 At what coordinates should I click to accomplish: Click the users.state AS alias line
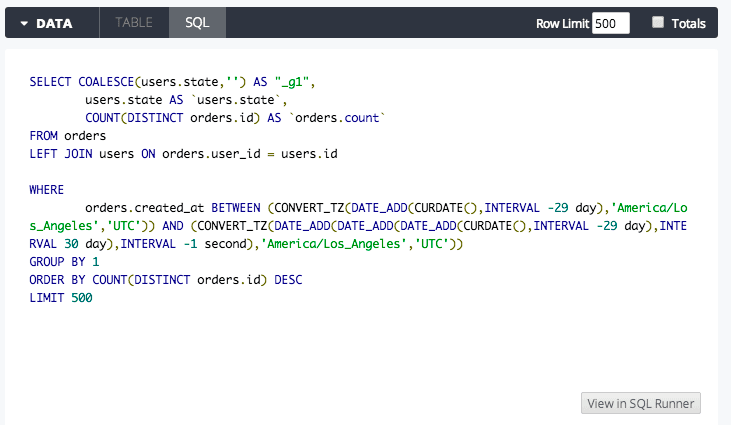point(186,99)
